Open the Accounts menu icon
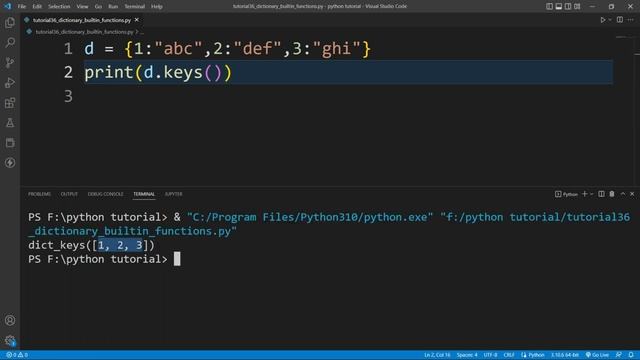 point(10,320)
